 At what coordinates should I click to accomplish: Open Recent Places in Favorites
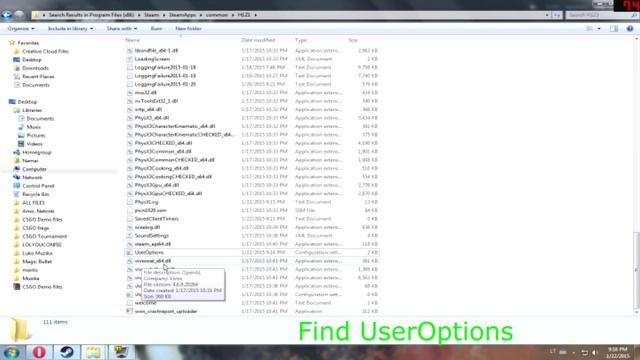[38, 76]
